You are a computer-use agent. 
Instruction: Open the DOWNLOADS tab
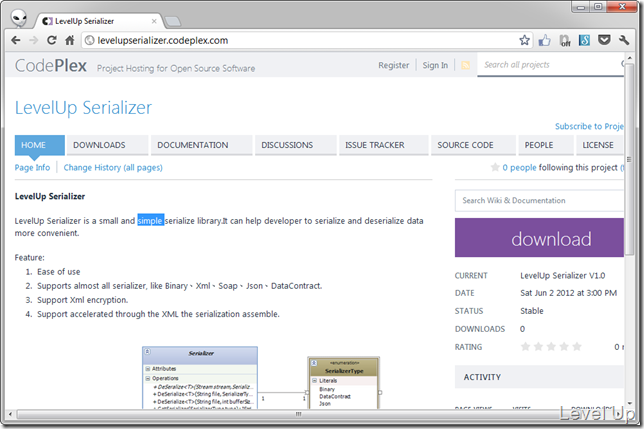[x=107, y=145]
